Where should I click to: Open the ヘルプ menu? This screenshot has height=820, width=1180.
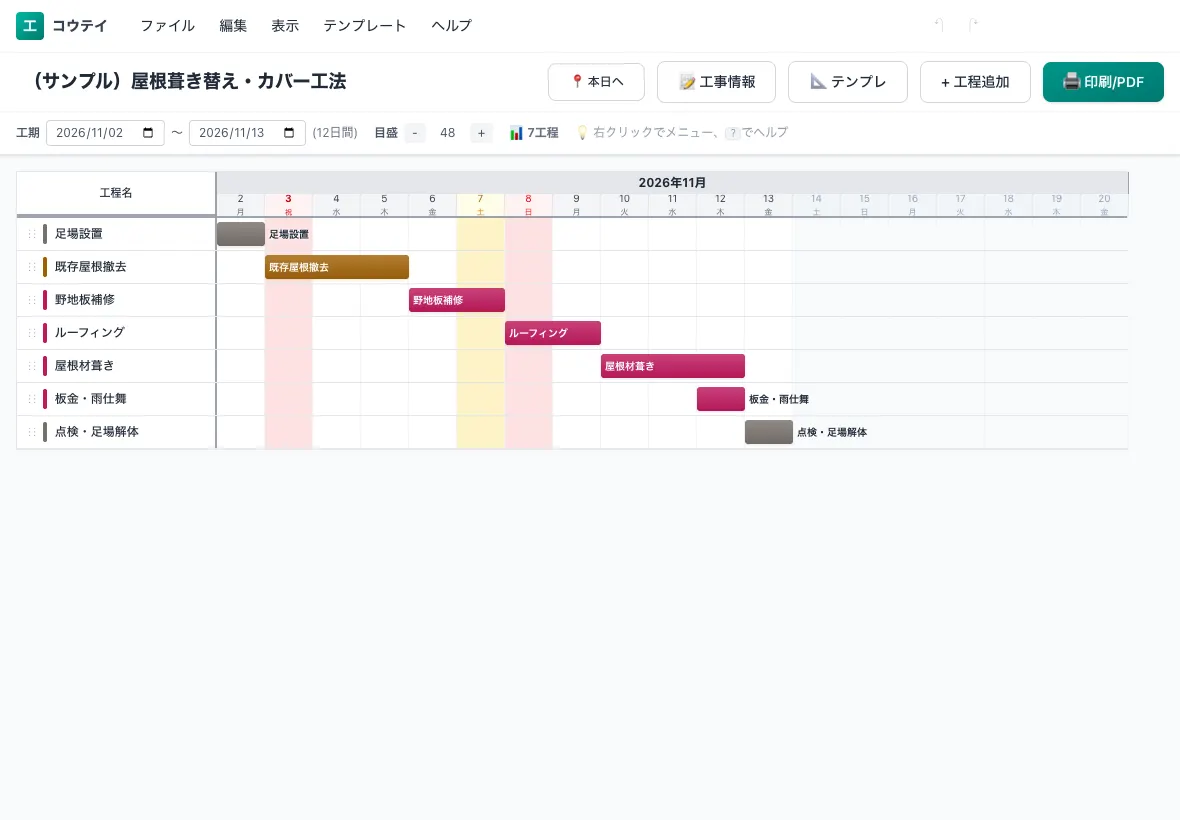pyautogui.click(x=452, y=26)
